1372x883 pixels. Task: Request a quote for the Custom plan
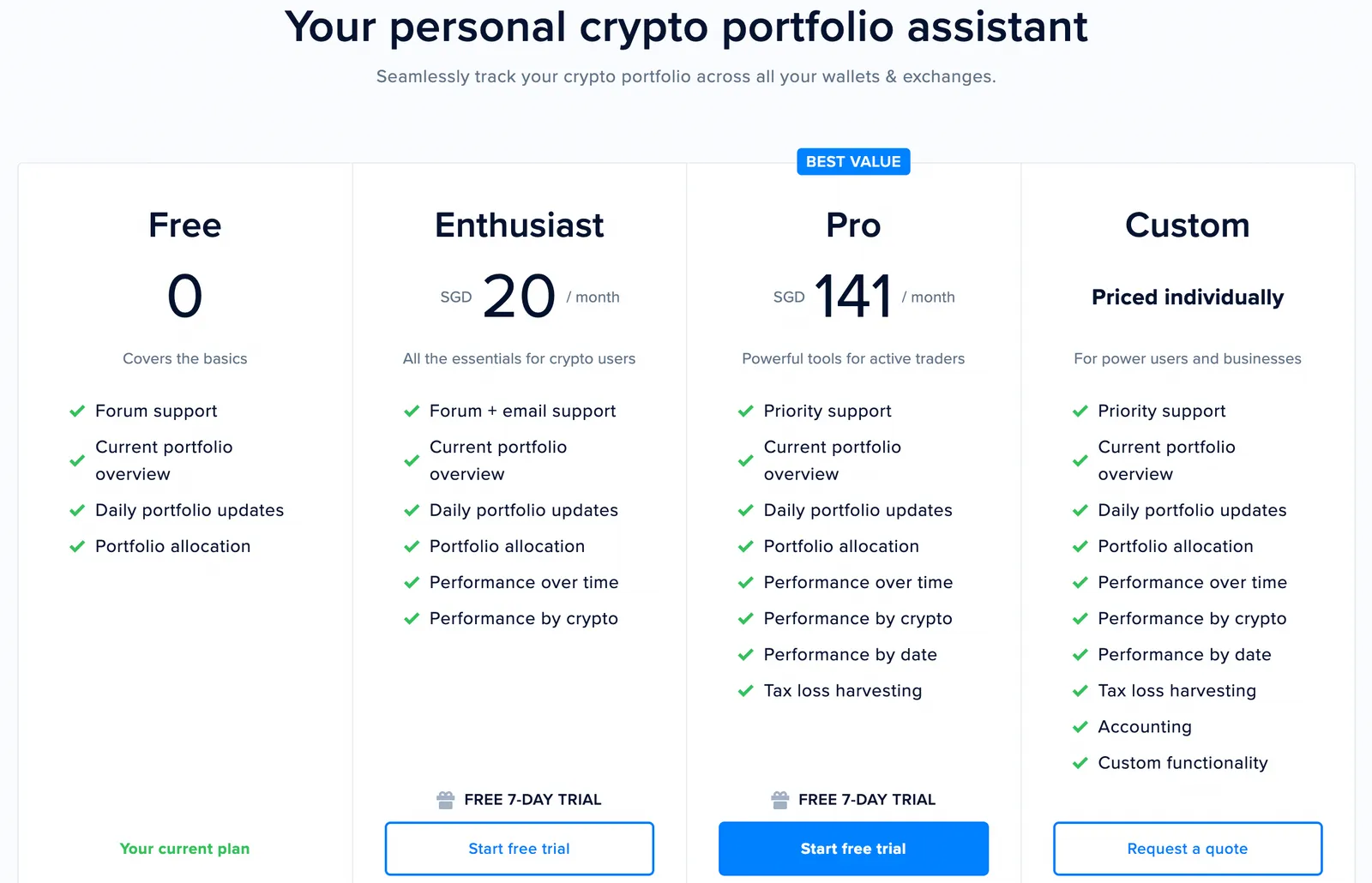point(1188,849)
